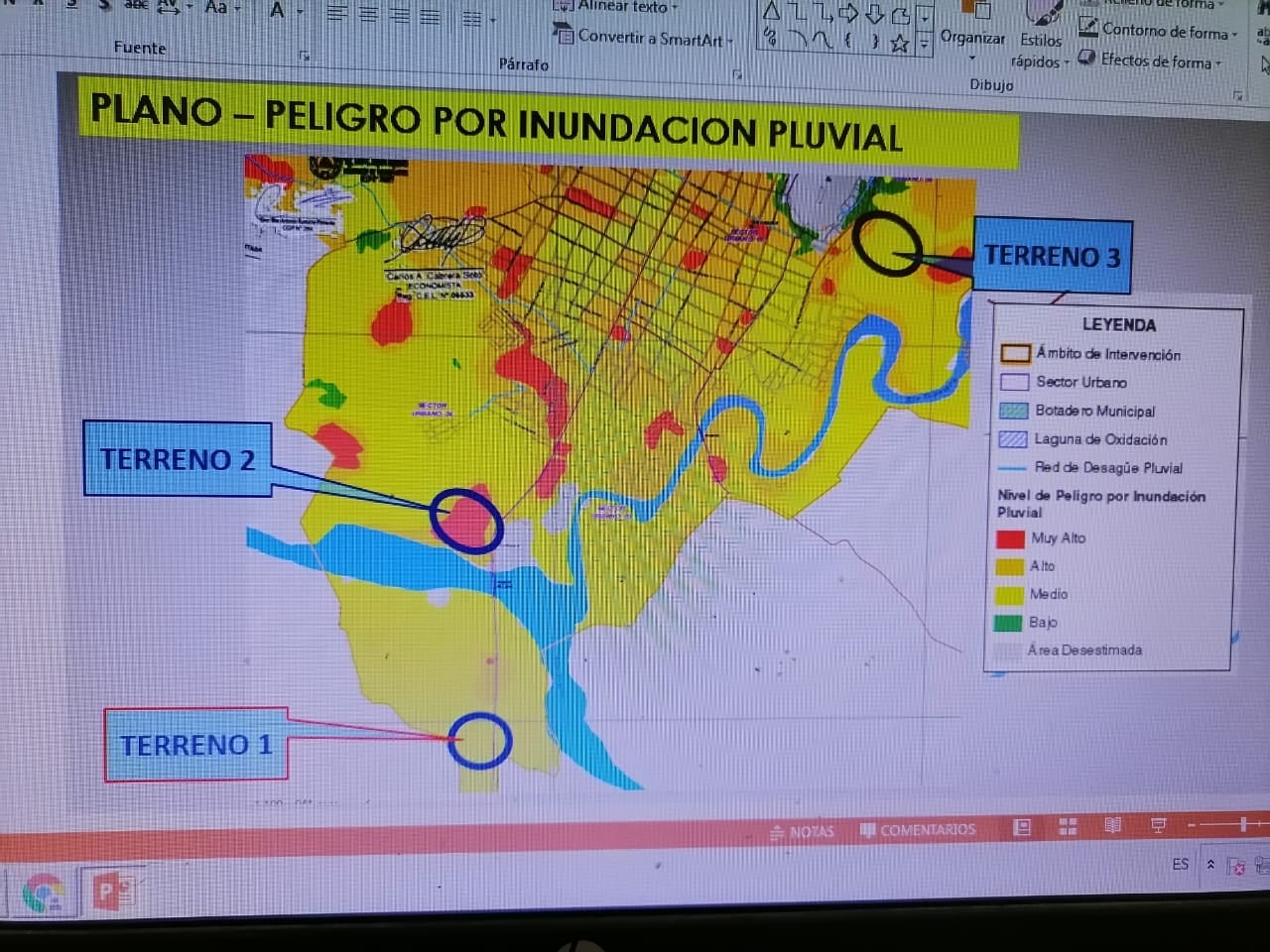This screenshot has width=1270, height=952.
Task: Show hidden tray icons chevron
Action: pos(1210,865)
